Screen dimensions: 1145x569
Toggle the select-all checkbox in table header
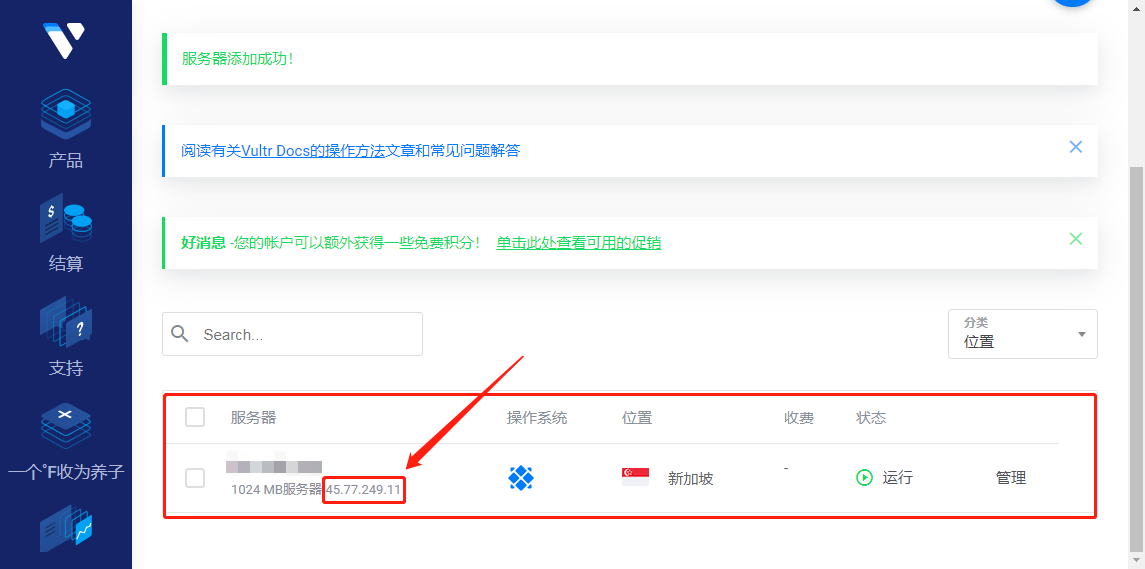click(x=195, y=417)
